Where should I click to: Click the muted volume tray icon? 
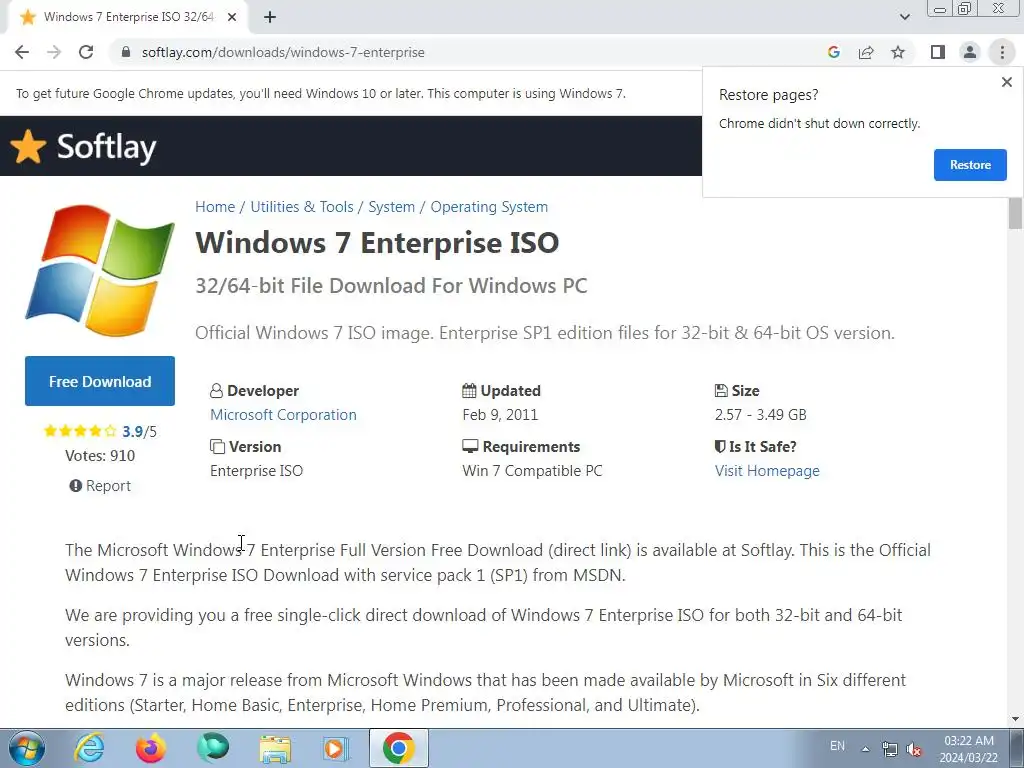point(914,750)
